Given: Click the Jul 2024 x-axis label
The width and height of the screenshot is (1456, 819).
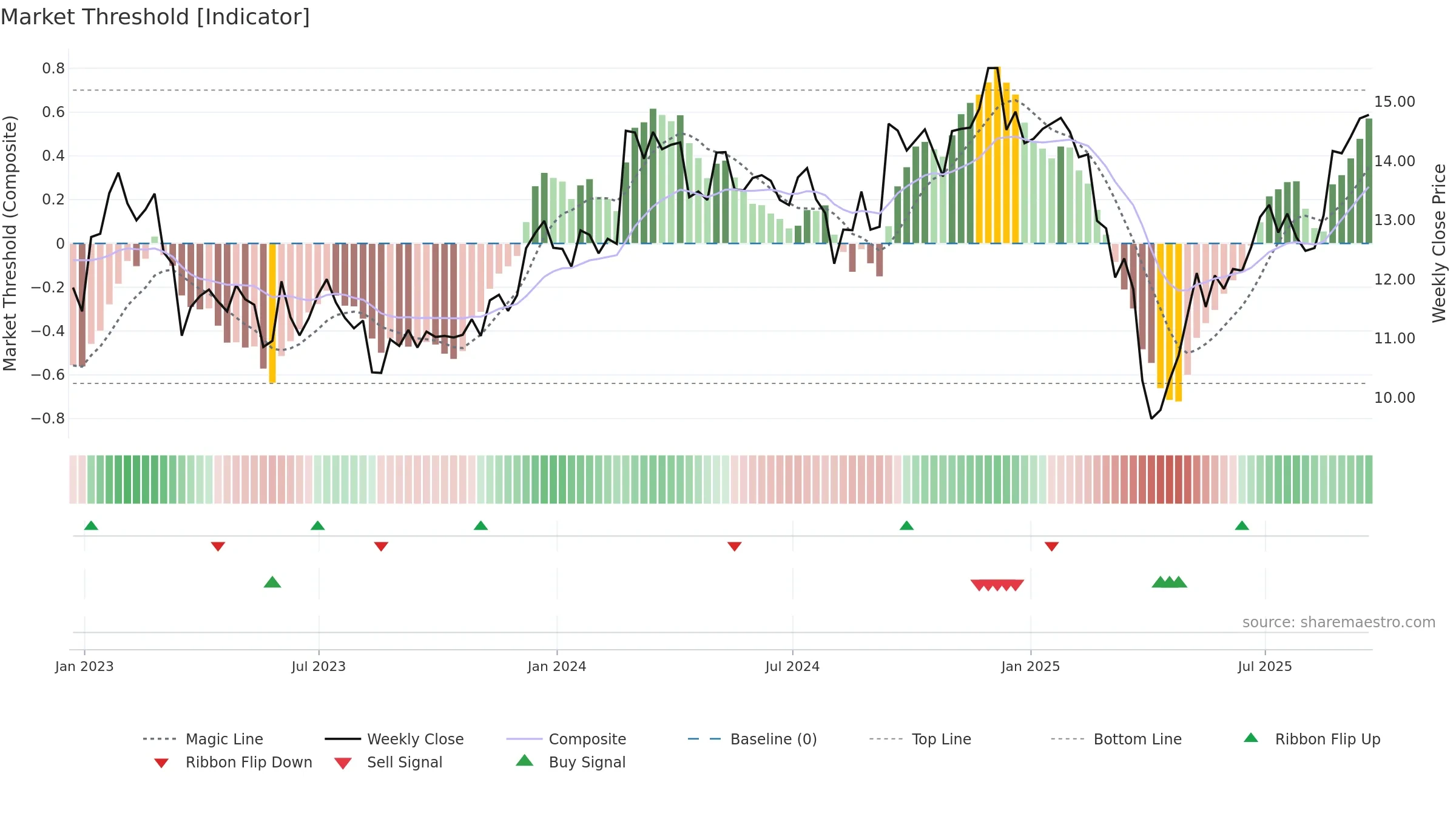Looking at the screenshot, I should (x=792, y=666).
